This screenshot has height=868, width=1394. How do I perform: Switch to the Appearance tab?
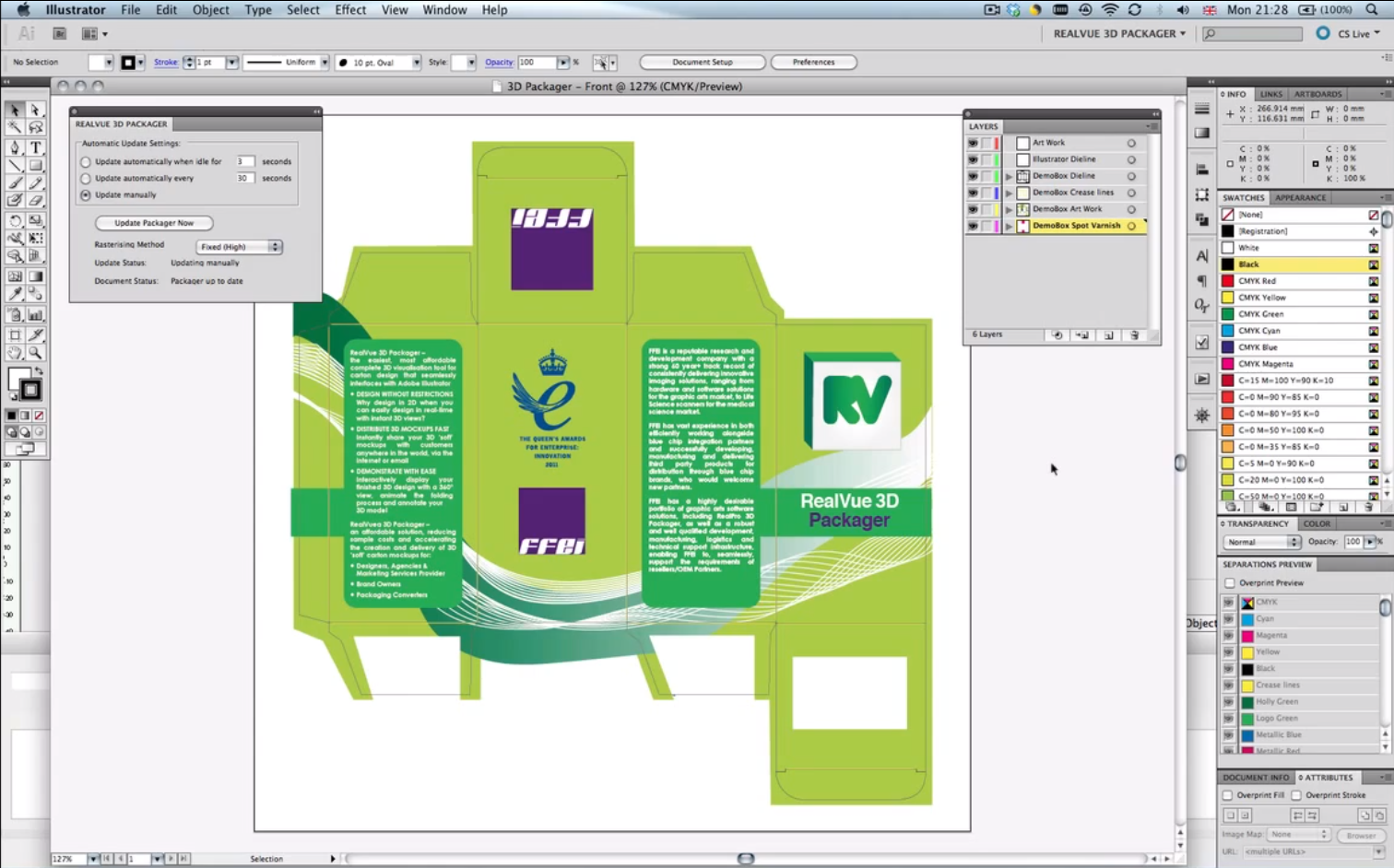coord(1300,198)
